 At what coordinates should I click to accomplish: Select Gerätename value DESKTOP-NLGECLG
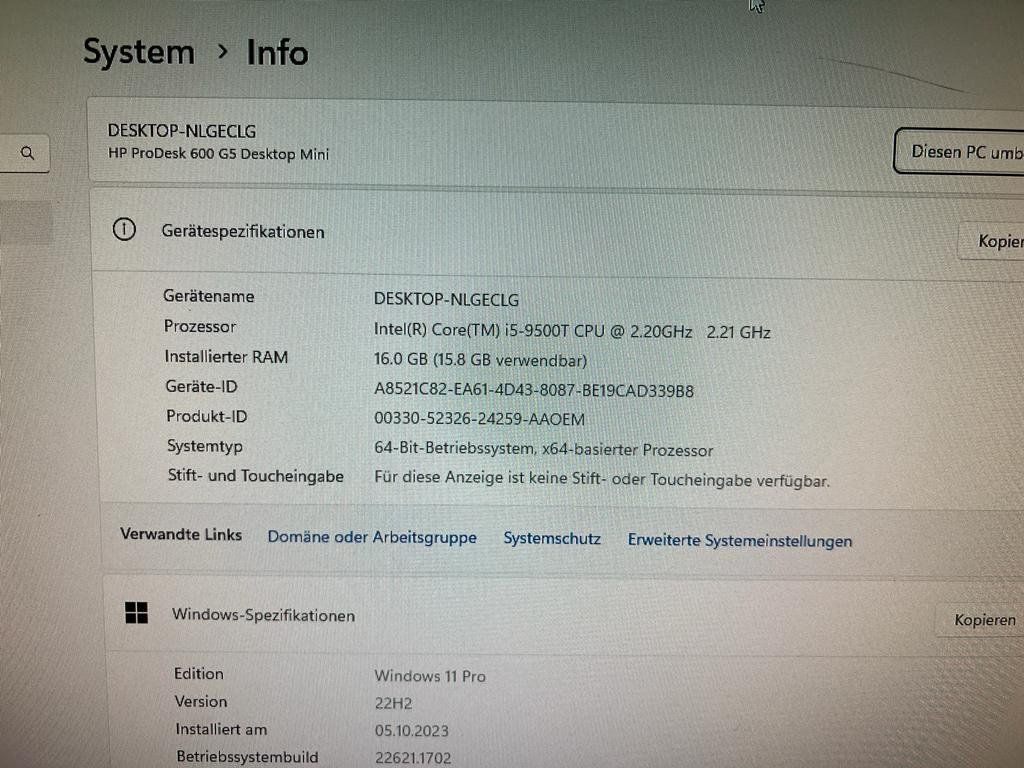click(x=446, y=300)
